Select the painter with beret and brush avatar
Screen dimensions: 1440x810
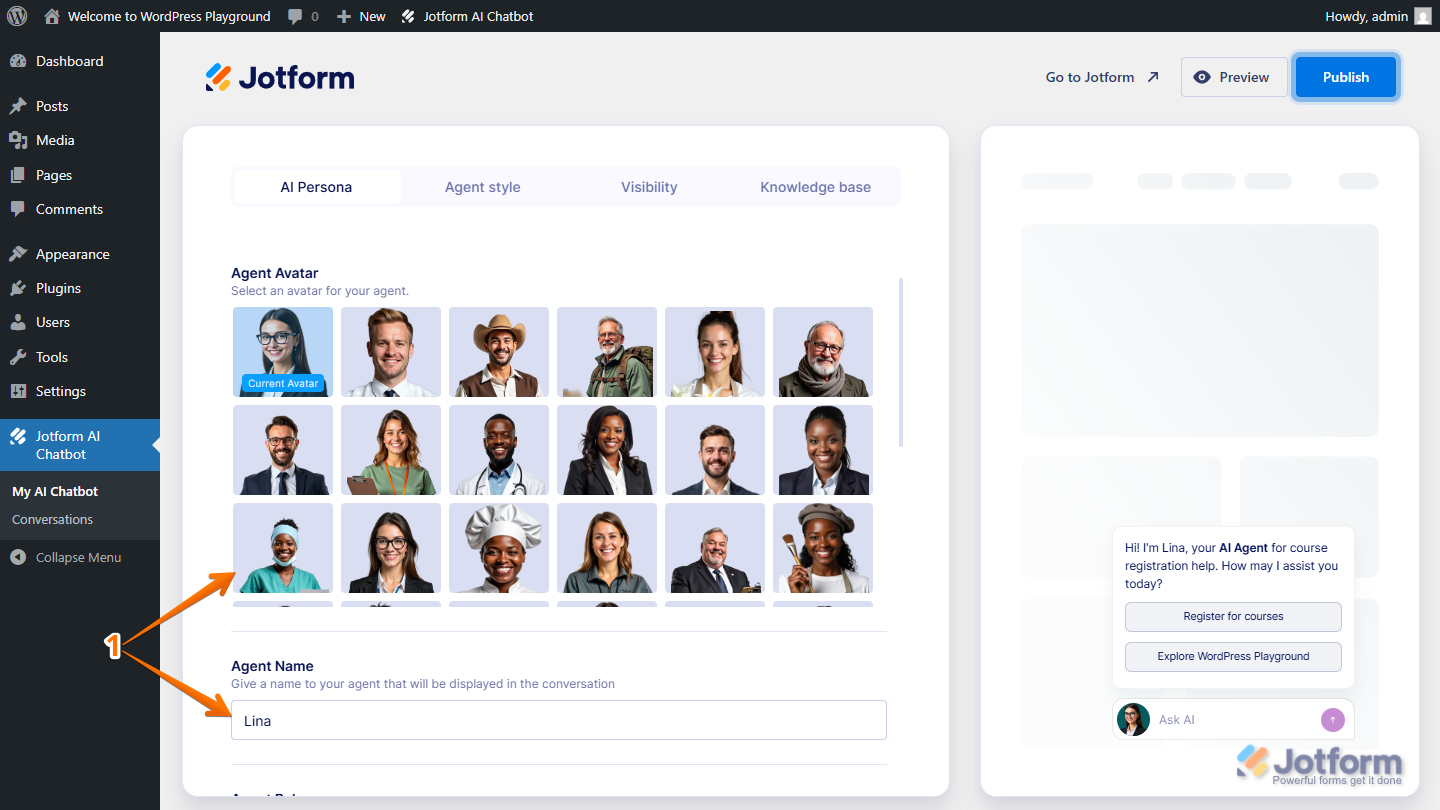(x=823, y=548)
